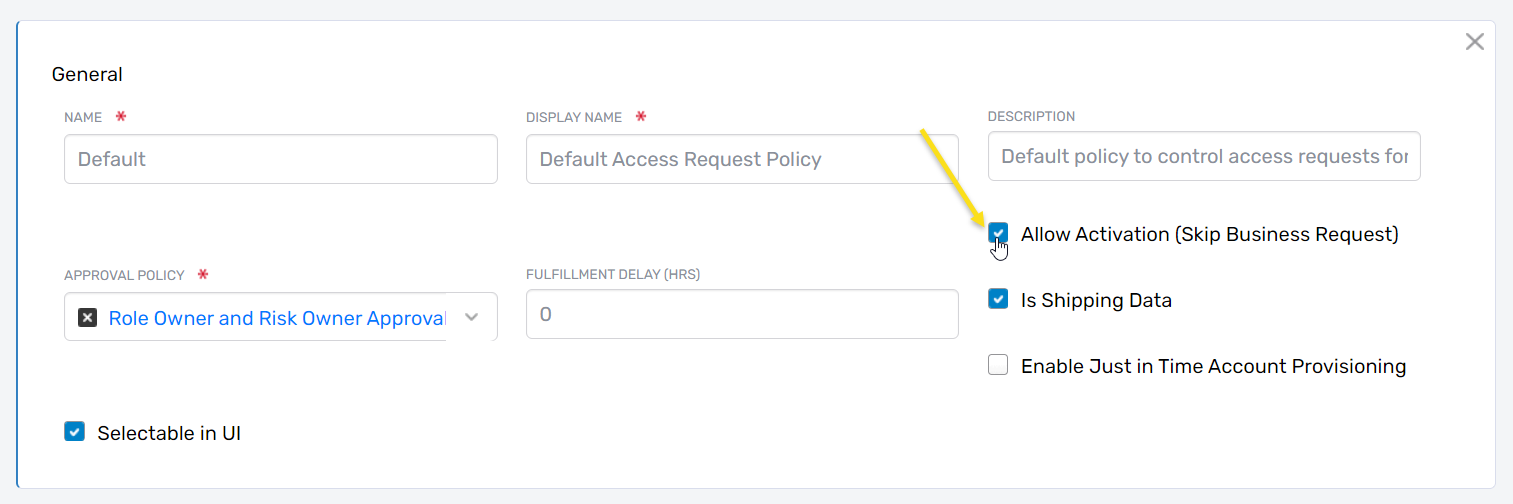
Task: Expand the Approval Policy dropdown chevron
Action: tap(472, 318)
